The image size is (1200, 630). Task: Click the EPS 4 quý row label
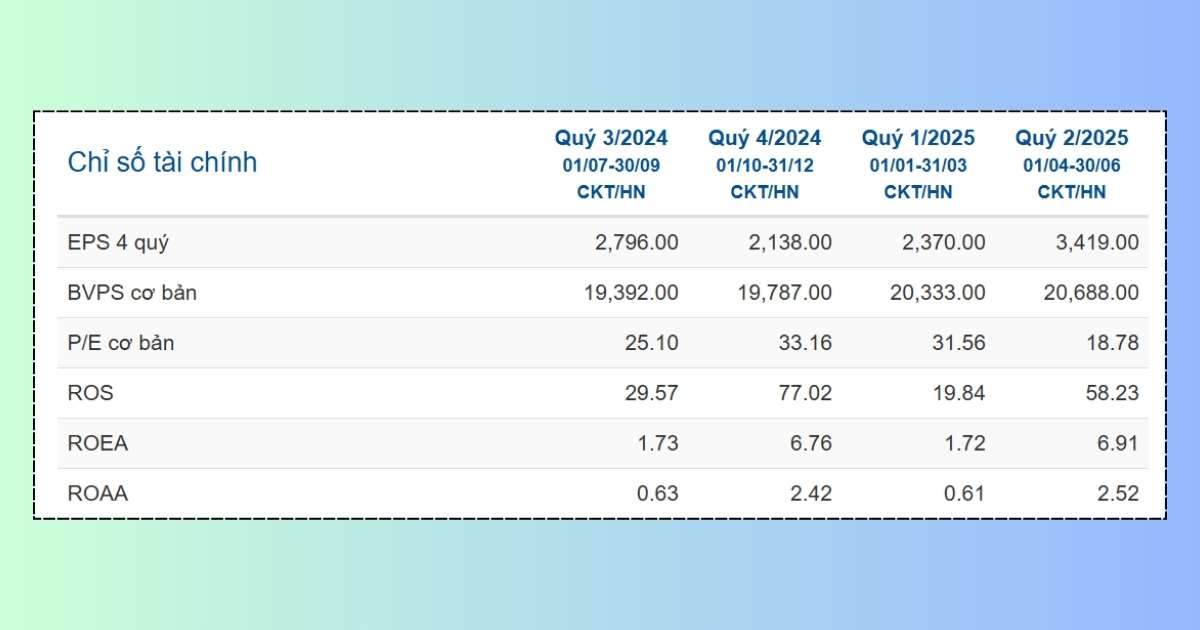click(x=111, y=242)
